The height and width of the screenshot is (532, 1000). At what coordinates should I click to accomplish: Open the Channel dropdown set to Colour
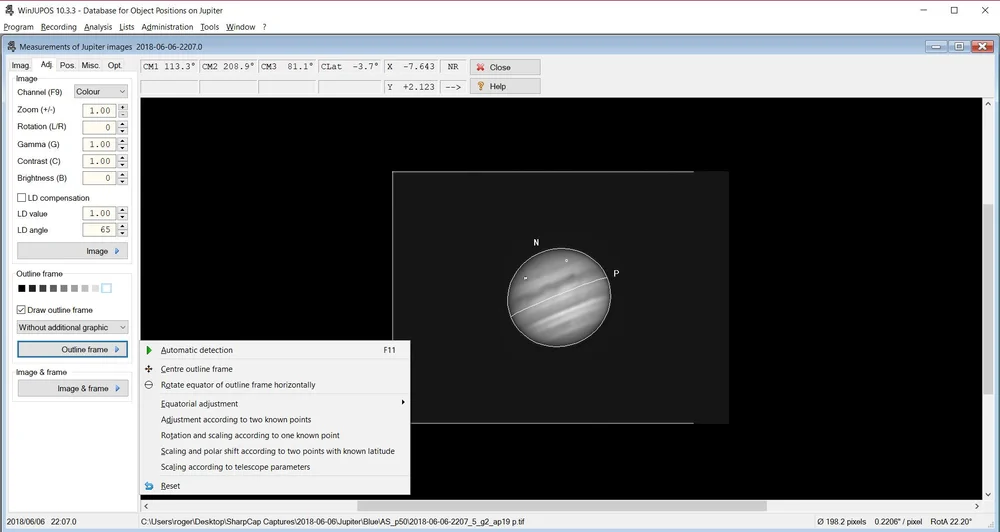tap(101, 92)
